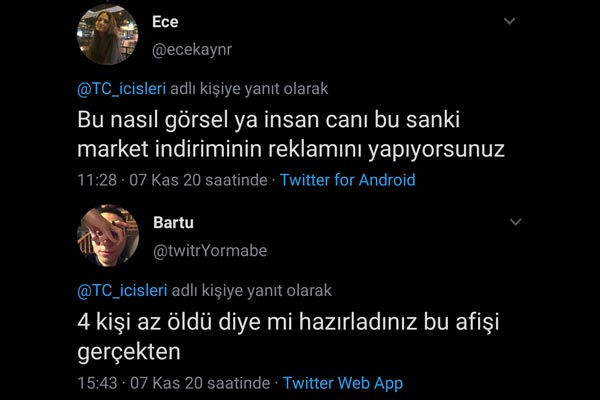
Task: Open the tweet starting "4 kişi az öldü"
Action: tap(288, 337)
